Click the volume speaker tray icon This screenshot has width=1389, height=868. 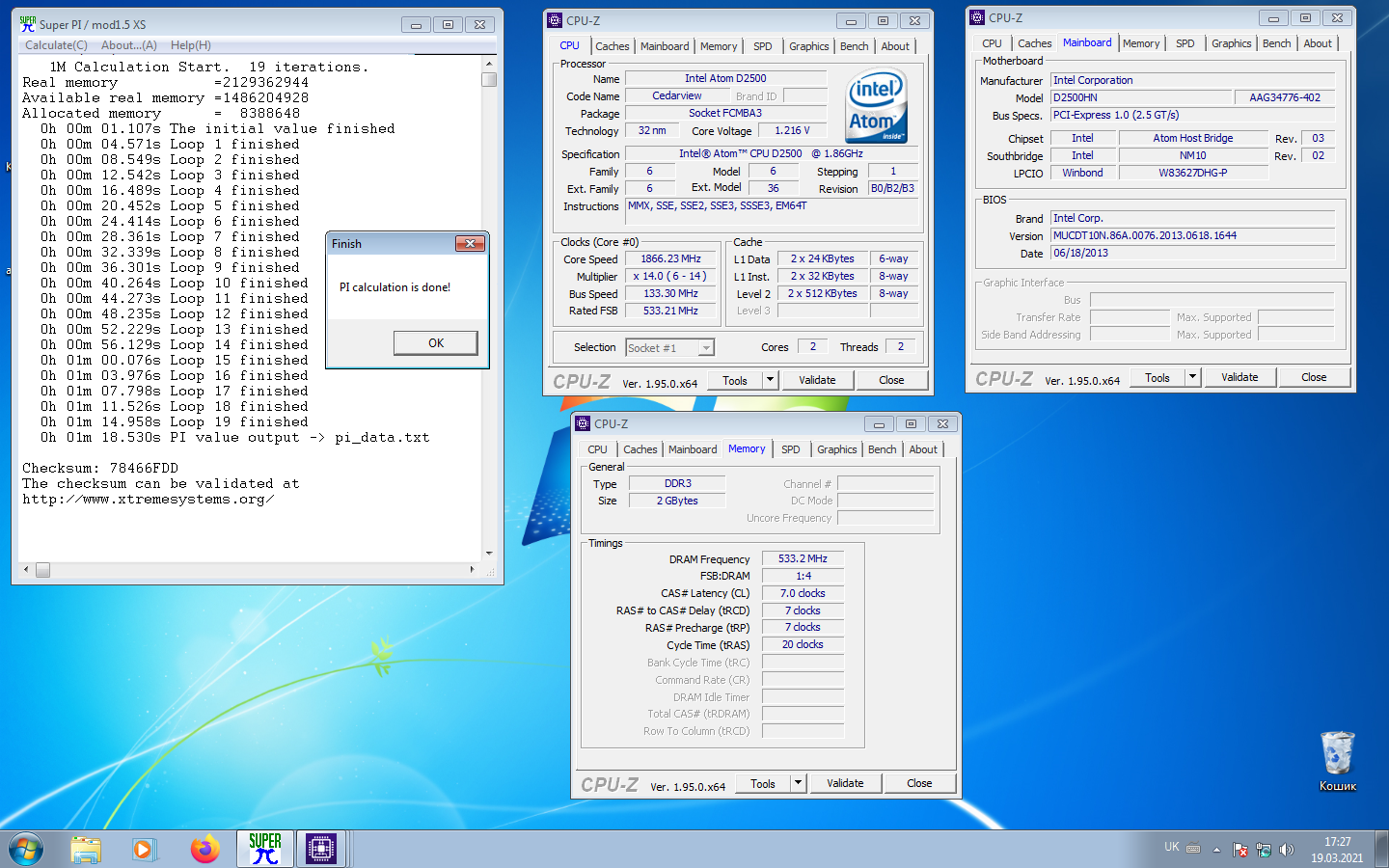point(1286,850)
